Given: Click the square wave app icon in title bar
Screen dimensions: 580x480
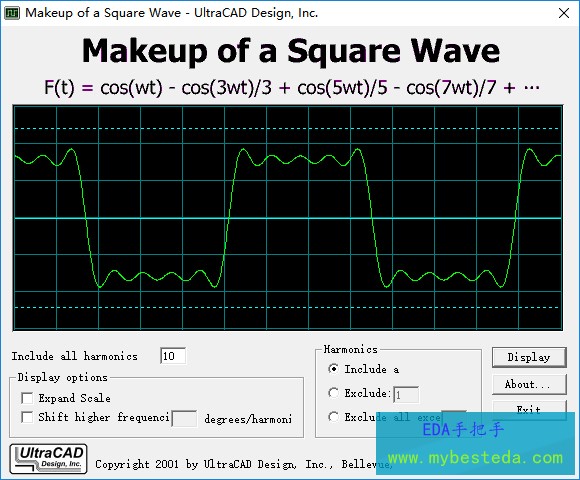Looking at the screenshot, I should click(11, 13).
